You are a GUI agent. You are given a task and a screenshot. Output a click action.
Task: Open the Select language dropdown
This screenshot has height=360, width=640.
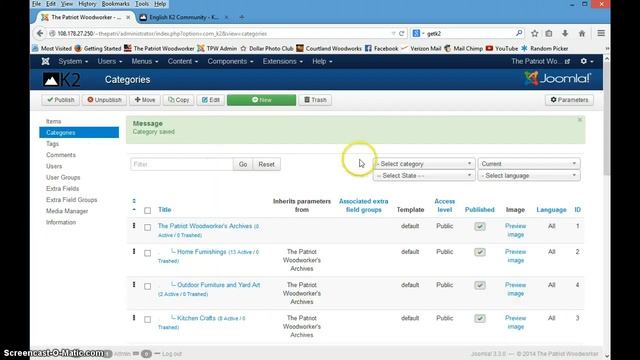coord(529,176)
